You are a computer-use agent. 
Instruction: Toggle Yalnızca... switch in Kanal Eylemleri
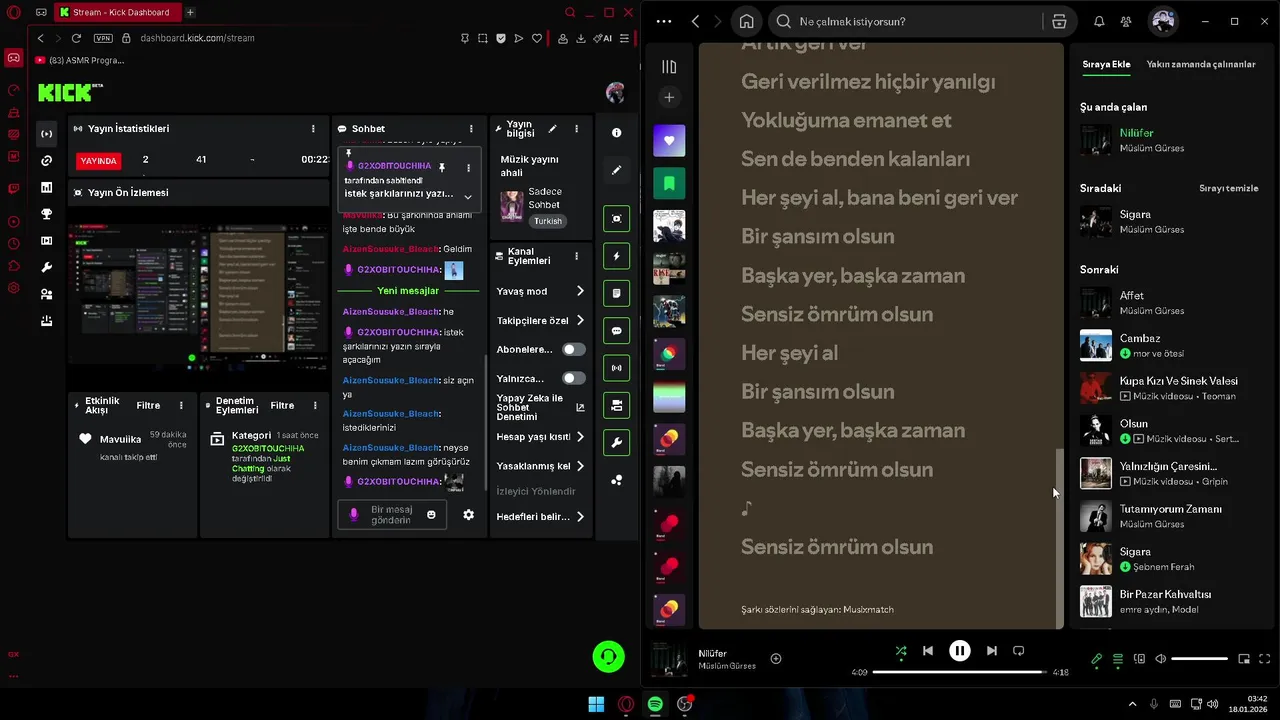coord(573,378)
